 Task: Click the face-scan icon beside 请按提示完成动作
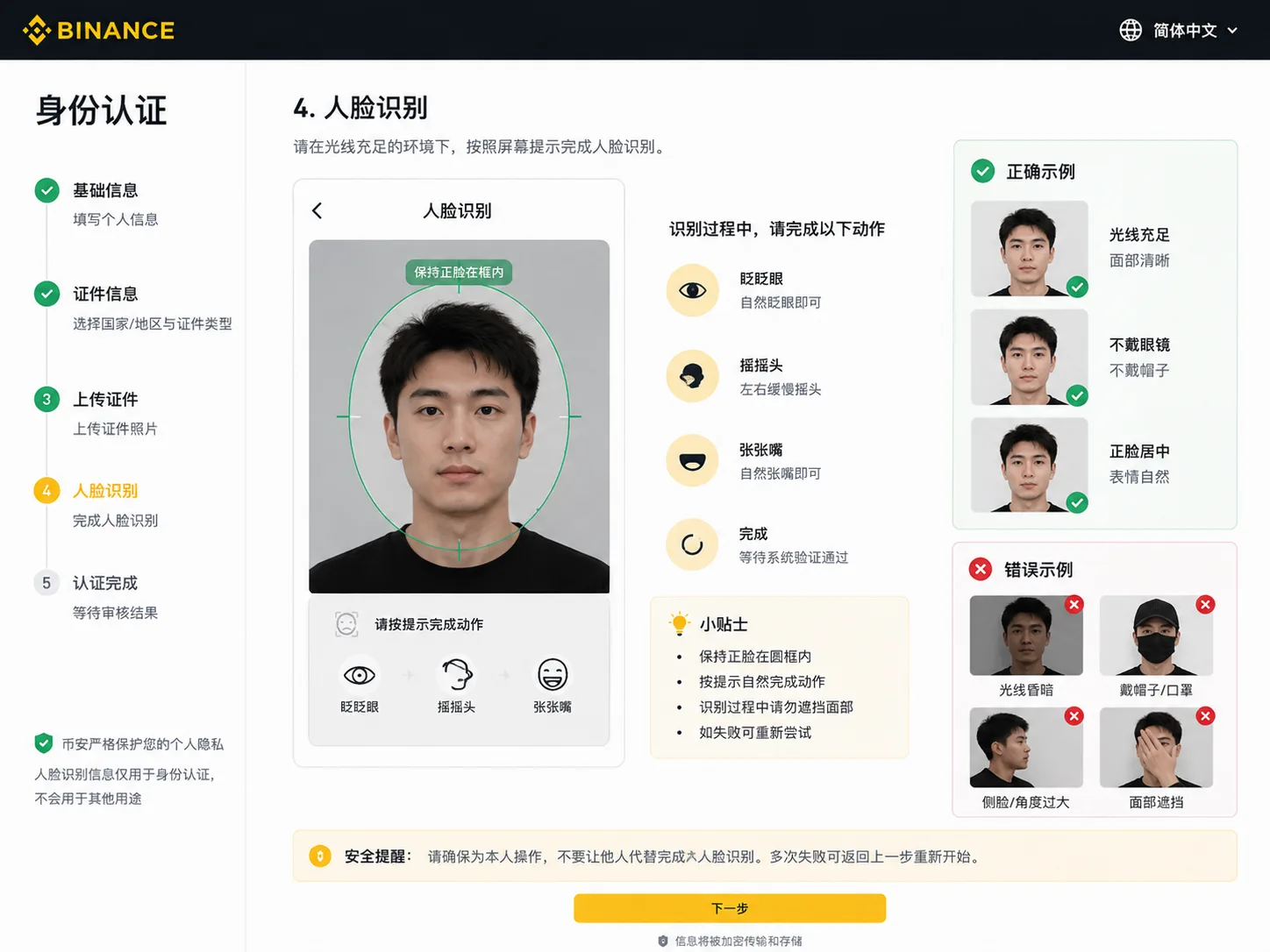[347, 624]
